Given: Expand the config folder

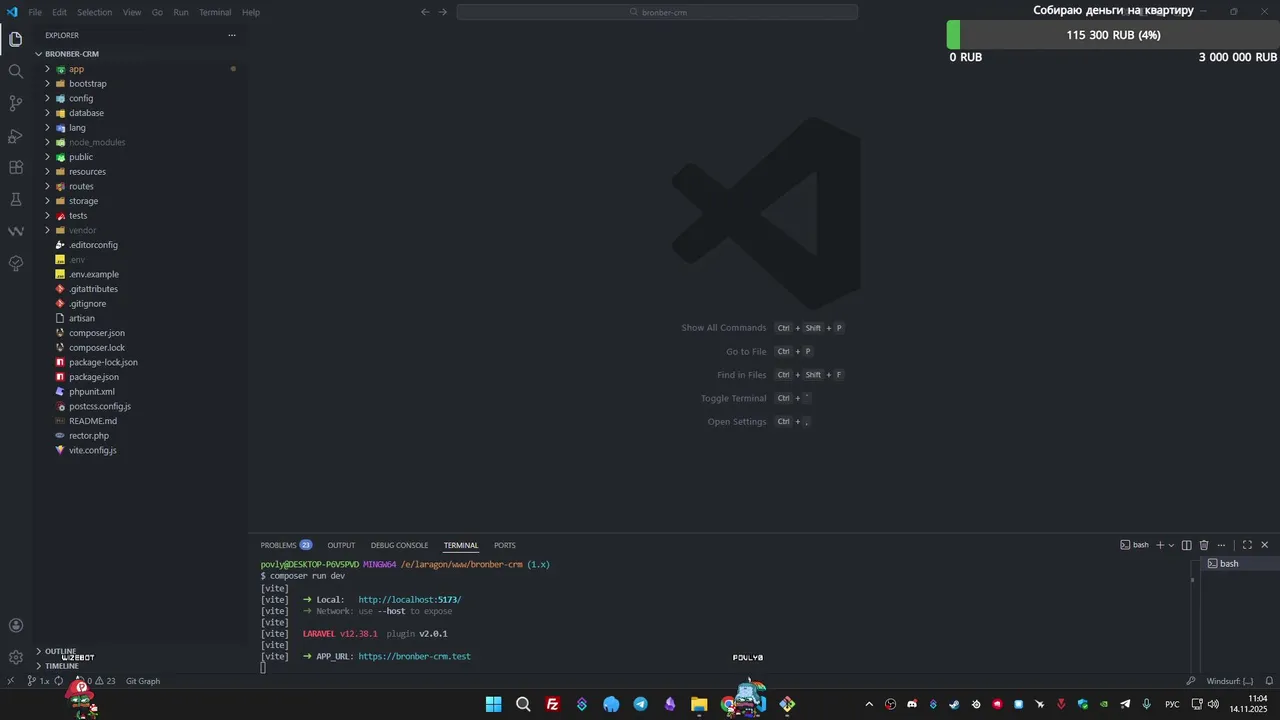Looking at the screenshot, I should click(x=47, y=98).
